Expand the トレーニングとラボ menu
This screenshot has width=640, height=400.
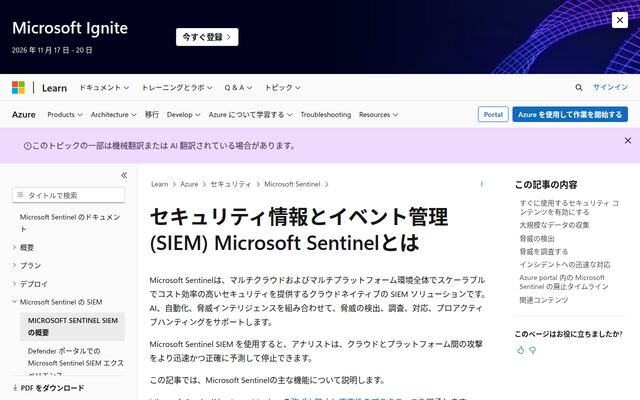click(x=177, y=87)
